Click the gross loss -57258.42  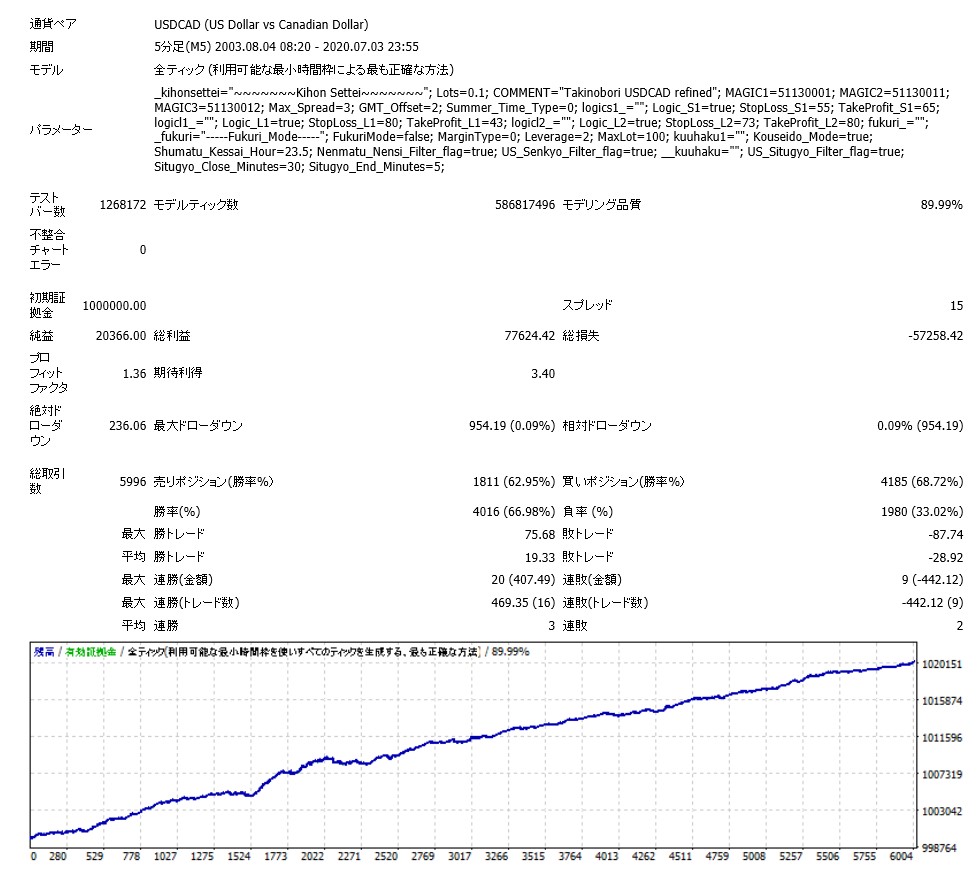click(x=936, y=336)
